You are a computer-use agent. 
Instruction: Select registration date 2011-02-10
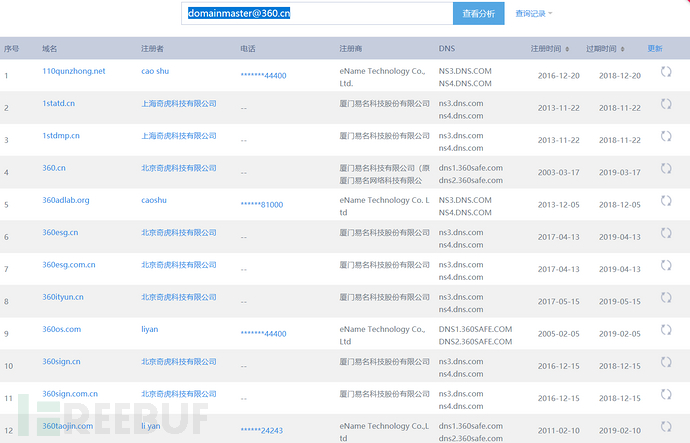point(558,431)
